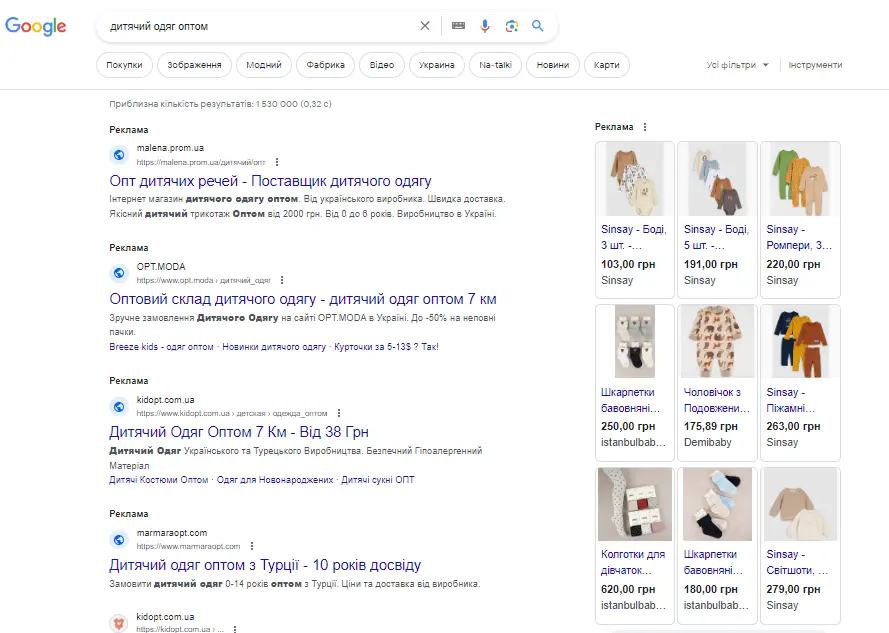889x633 pixels.
Task: Click the OPT.MODA globe favicon
Action: coord(119,273)
